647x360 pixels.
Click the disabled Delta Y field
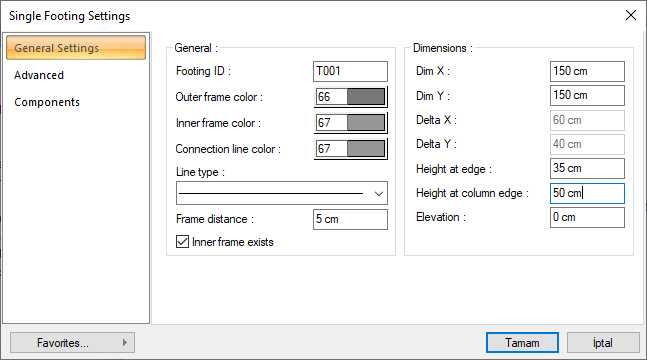(x=587, y=144)
